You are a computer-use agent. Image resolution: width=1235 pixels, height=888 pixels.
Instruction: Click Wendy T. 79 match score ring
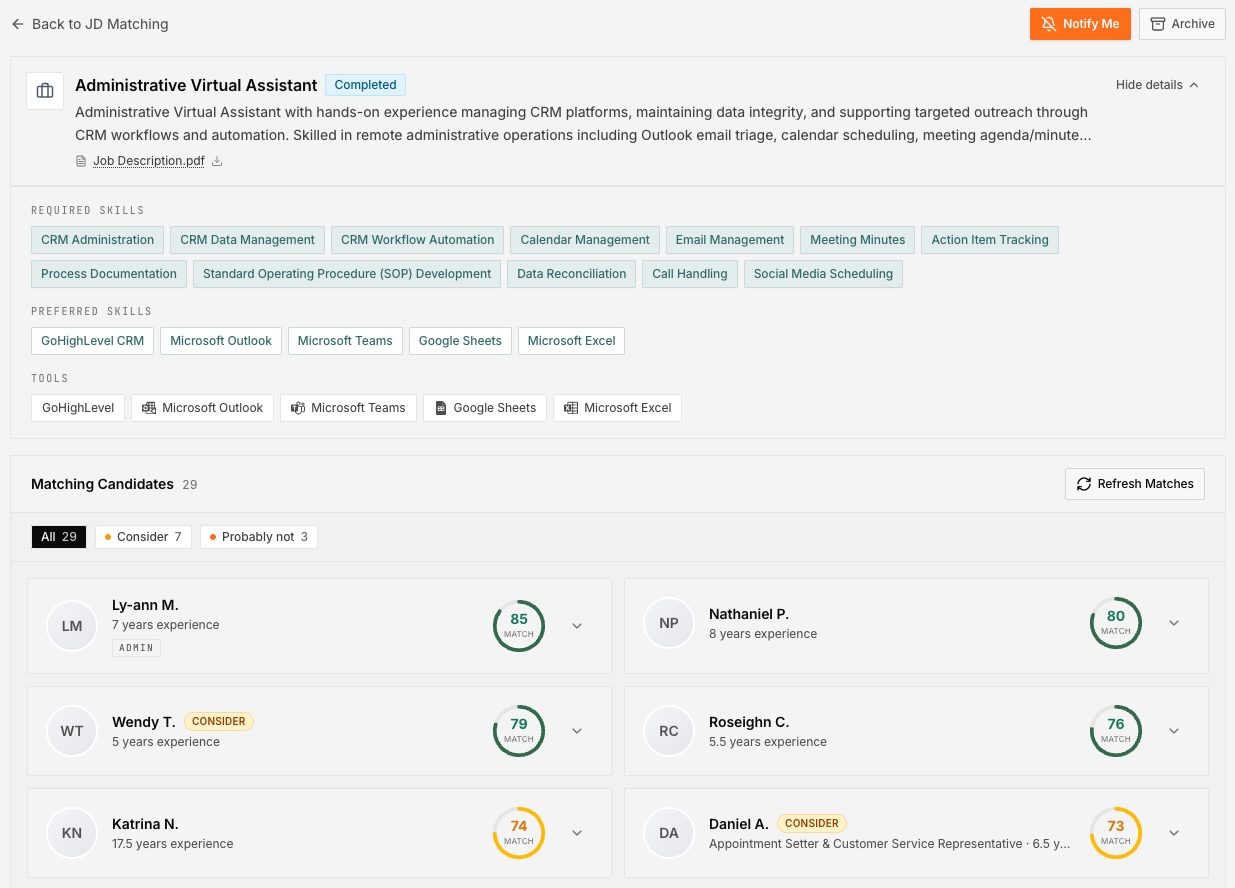click(x=519, y=731)
